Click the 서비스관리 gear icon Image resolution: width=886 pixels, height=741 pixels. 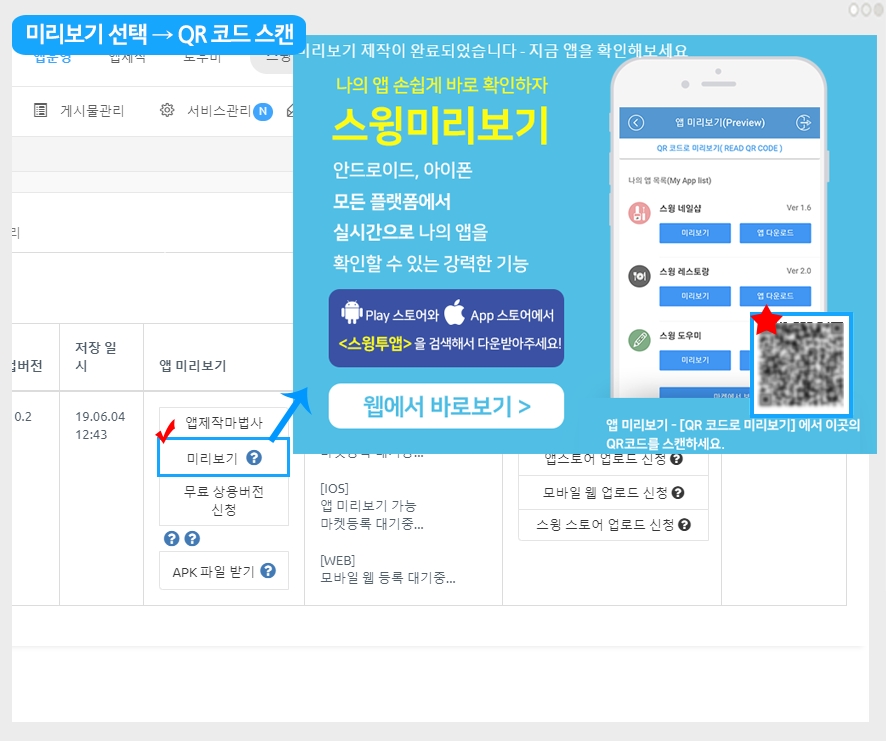point(167,110)
